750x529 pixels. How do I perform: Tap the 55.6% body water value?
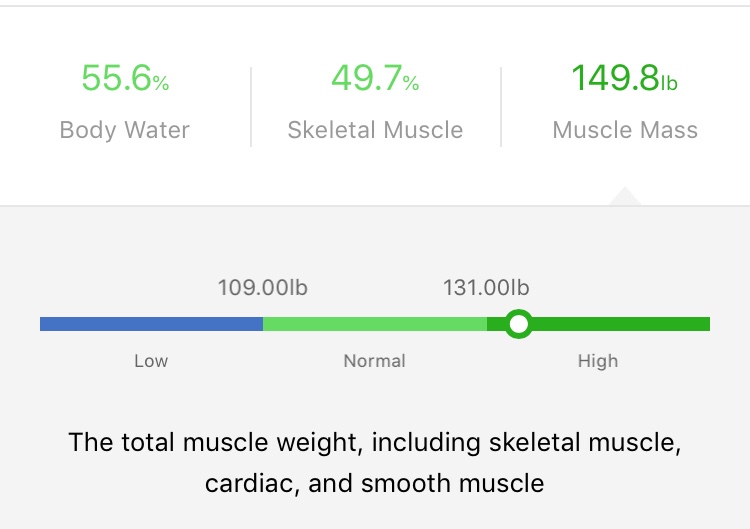125,78
